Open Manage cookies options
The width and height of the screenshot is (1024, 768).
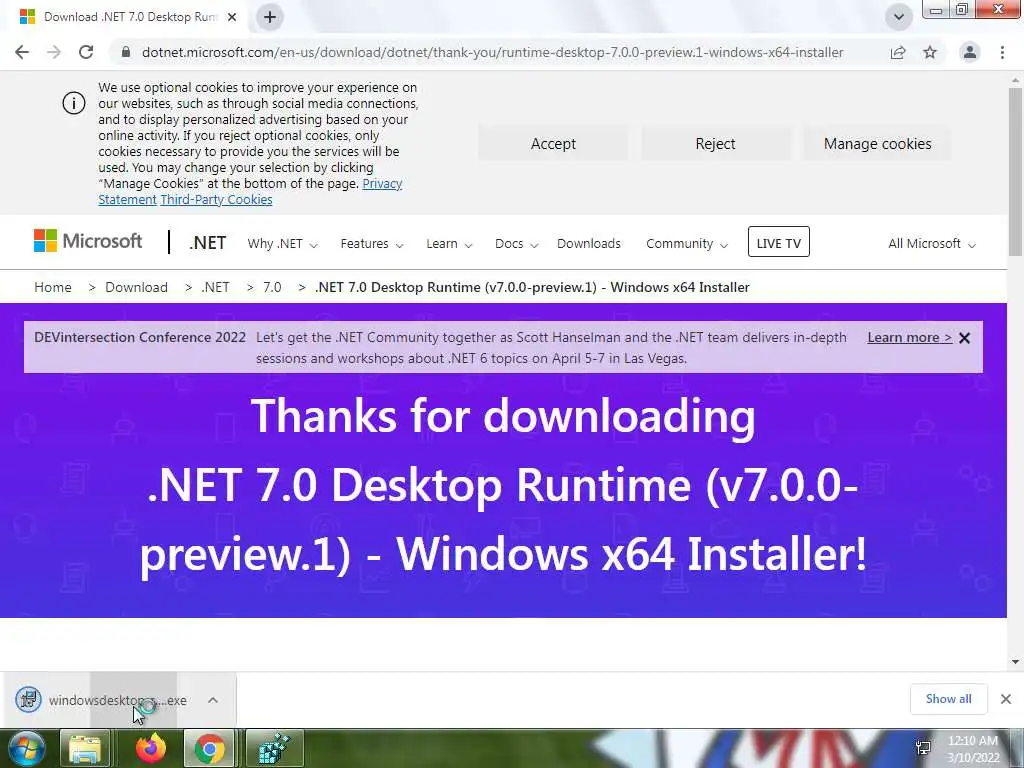pyautogui.click(x=877, y=144)
